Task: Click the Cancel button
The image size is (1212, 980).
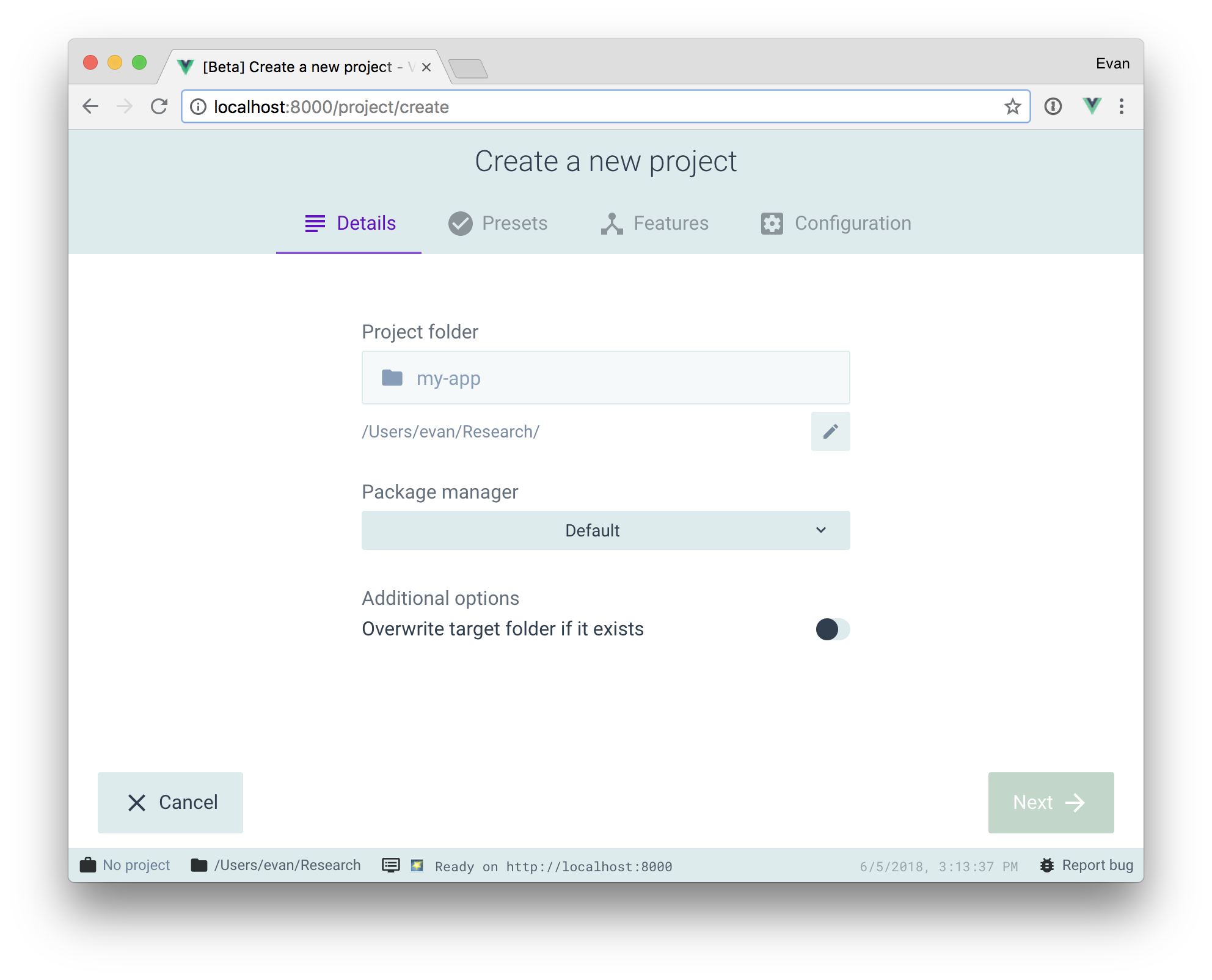Action: [x=170, y=801]
